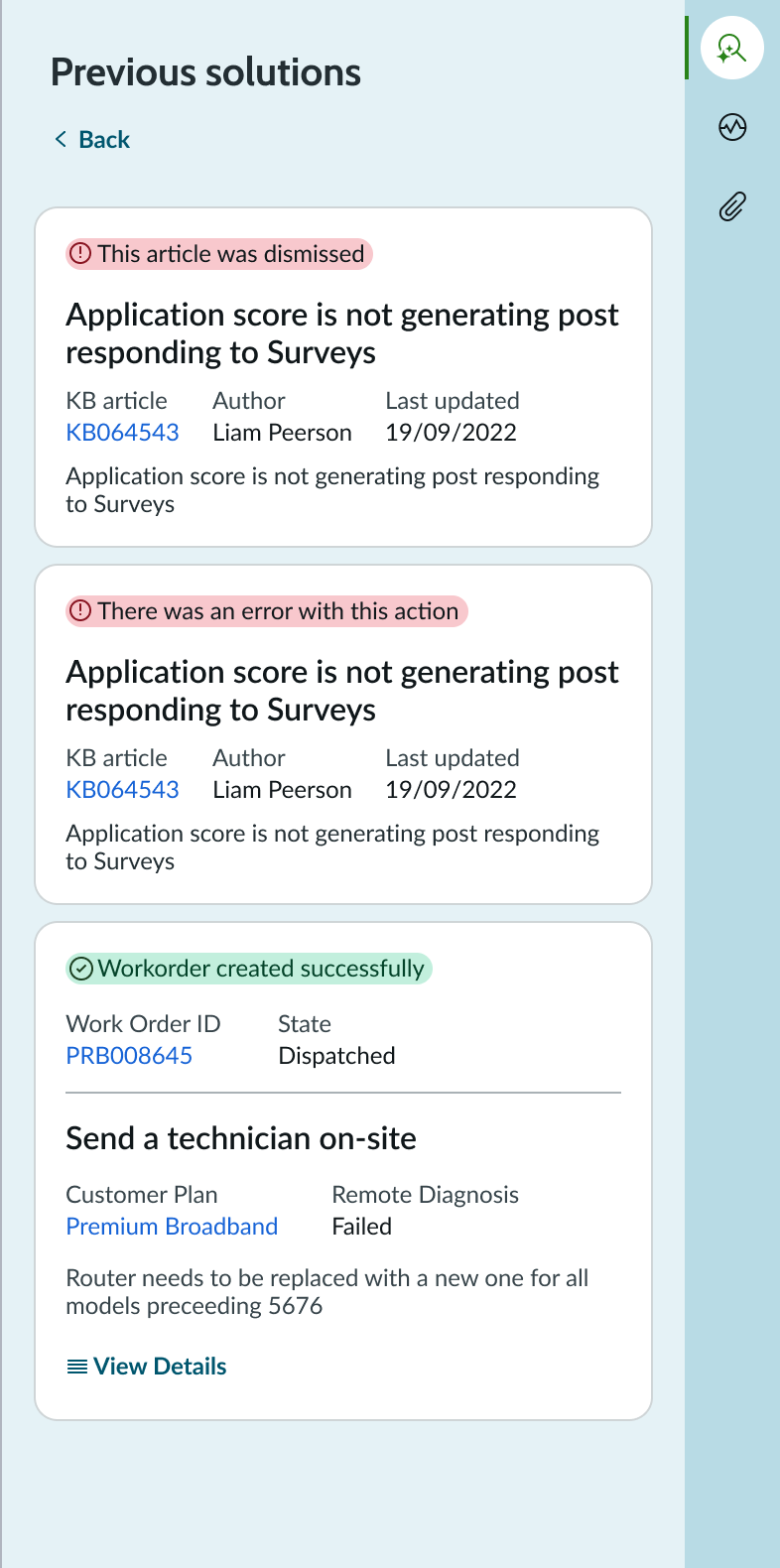Click the checkmark icon in the workorder success badge
The height and width of the screenshot is (1568, 780).
tap(80, 968)
